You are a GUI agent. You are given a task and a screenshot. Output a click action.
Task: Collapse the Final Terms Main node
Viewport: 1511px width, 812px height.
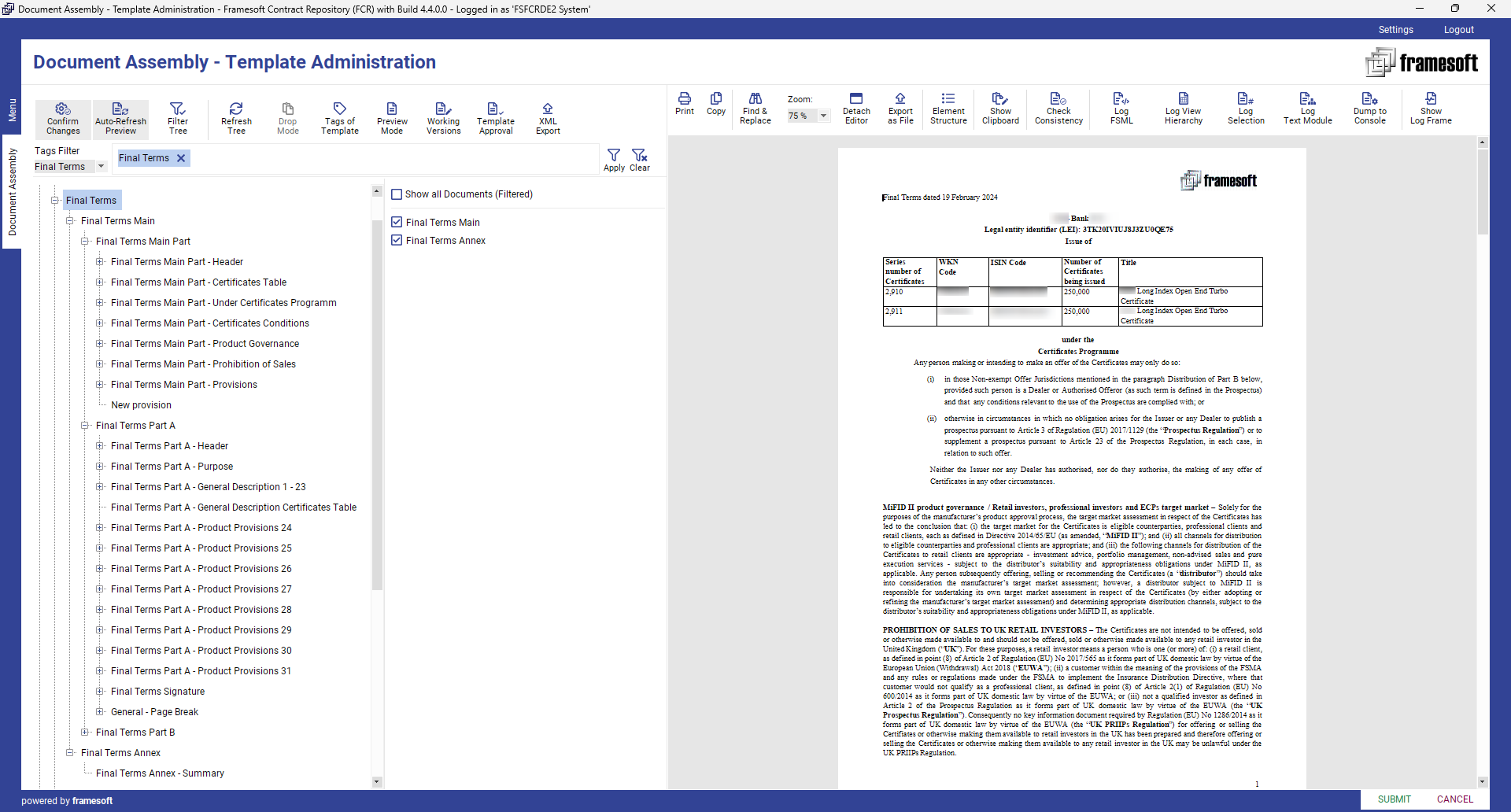coord(70,221)
